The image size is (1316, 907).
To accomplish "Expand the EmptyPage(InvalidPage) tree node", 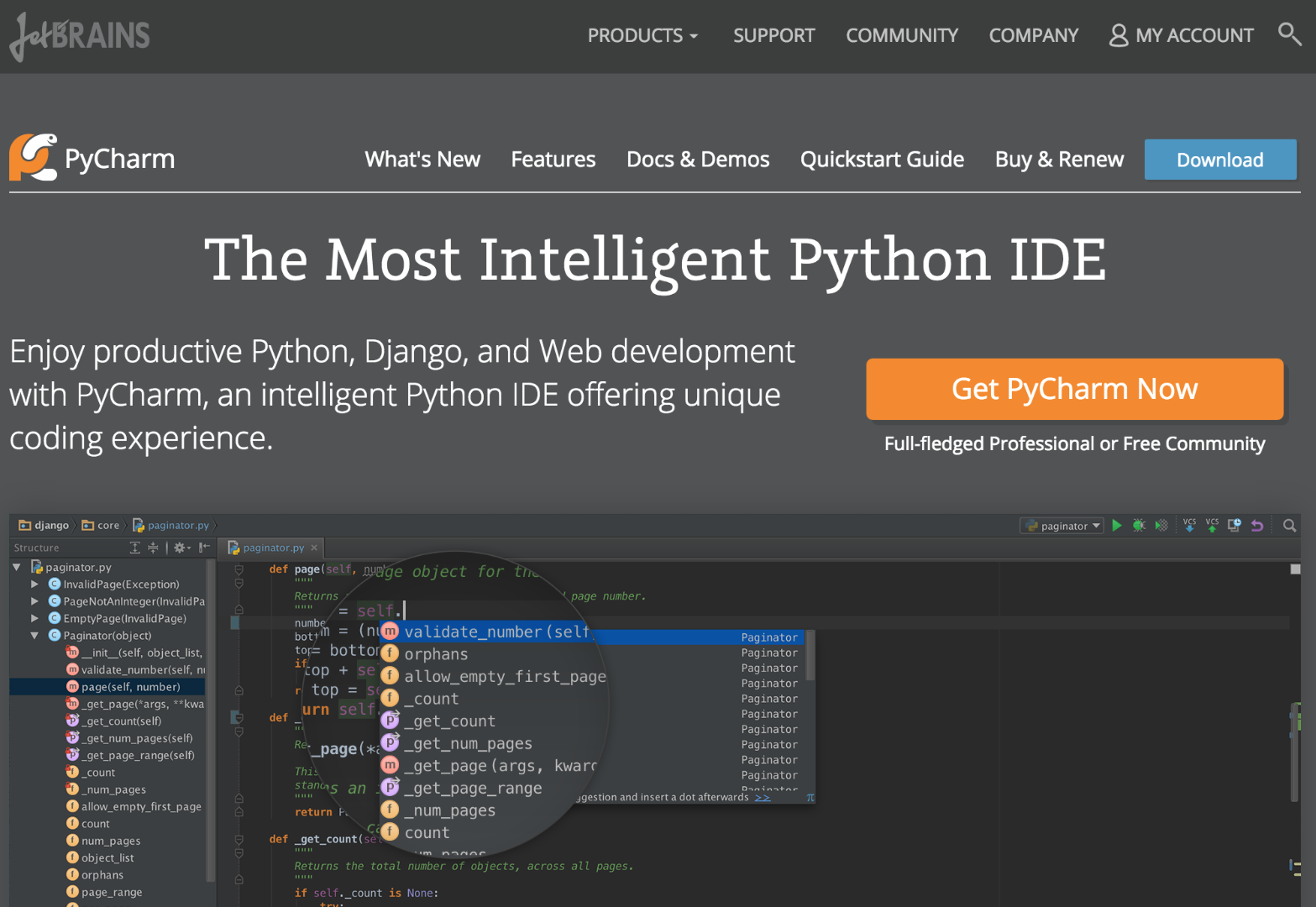I will pos(34,619).
